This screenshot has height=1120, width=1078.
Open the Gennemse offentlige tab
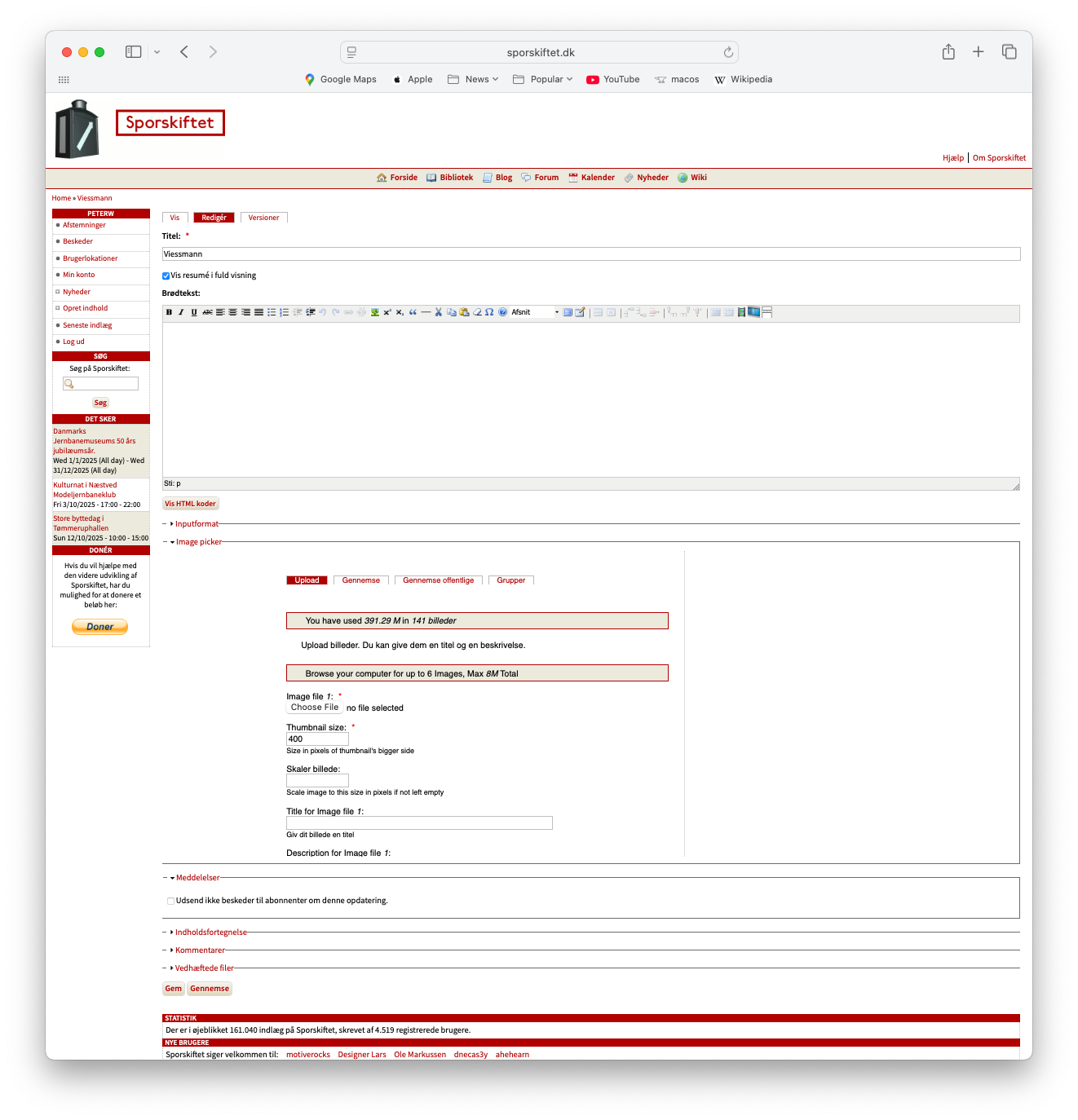coord(438,580)
